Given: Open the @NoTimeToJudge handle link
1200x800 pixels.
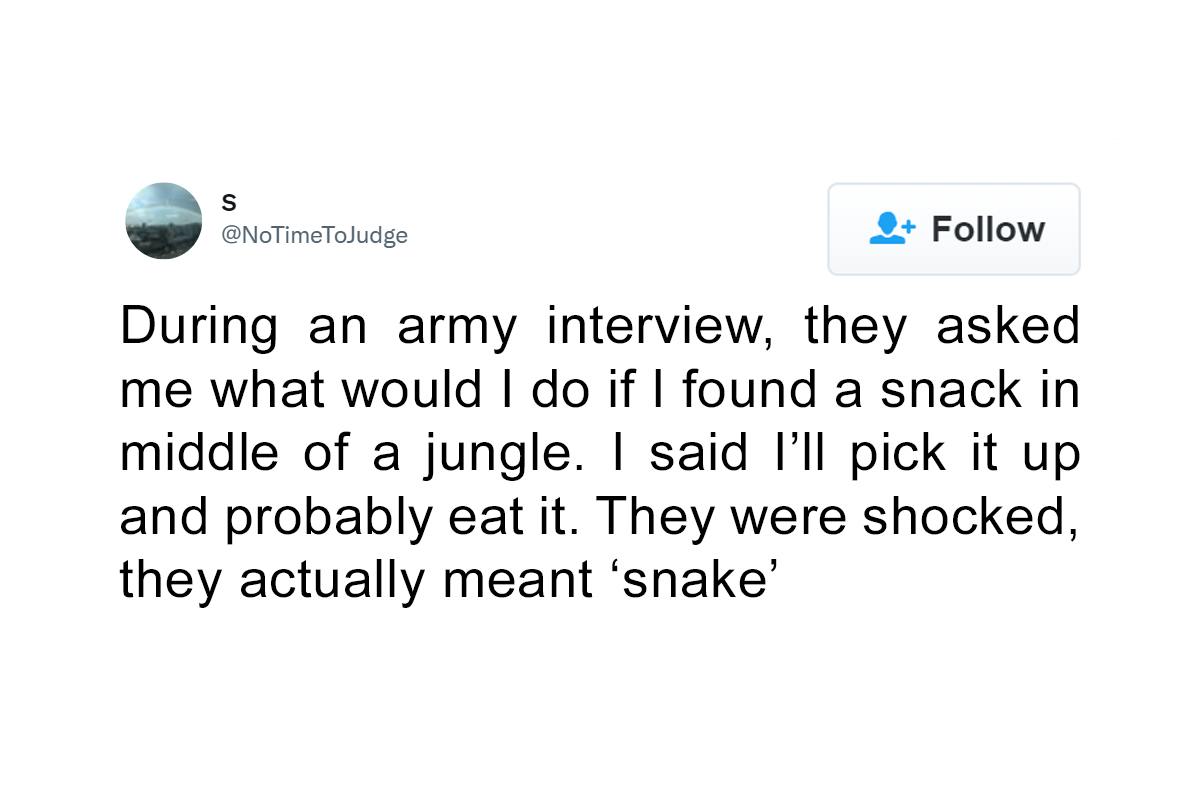Looking at the screenshot, I should (x=315, y=236).
